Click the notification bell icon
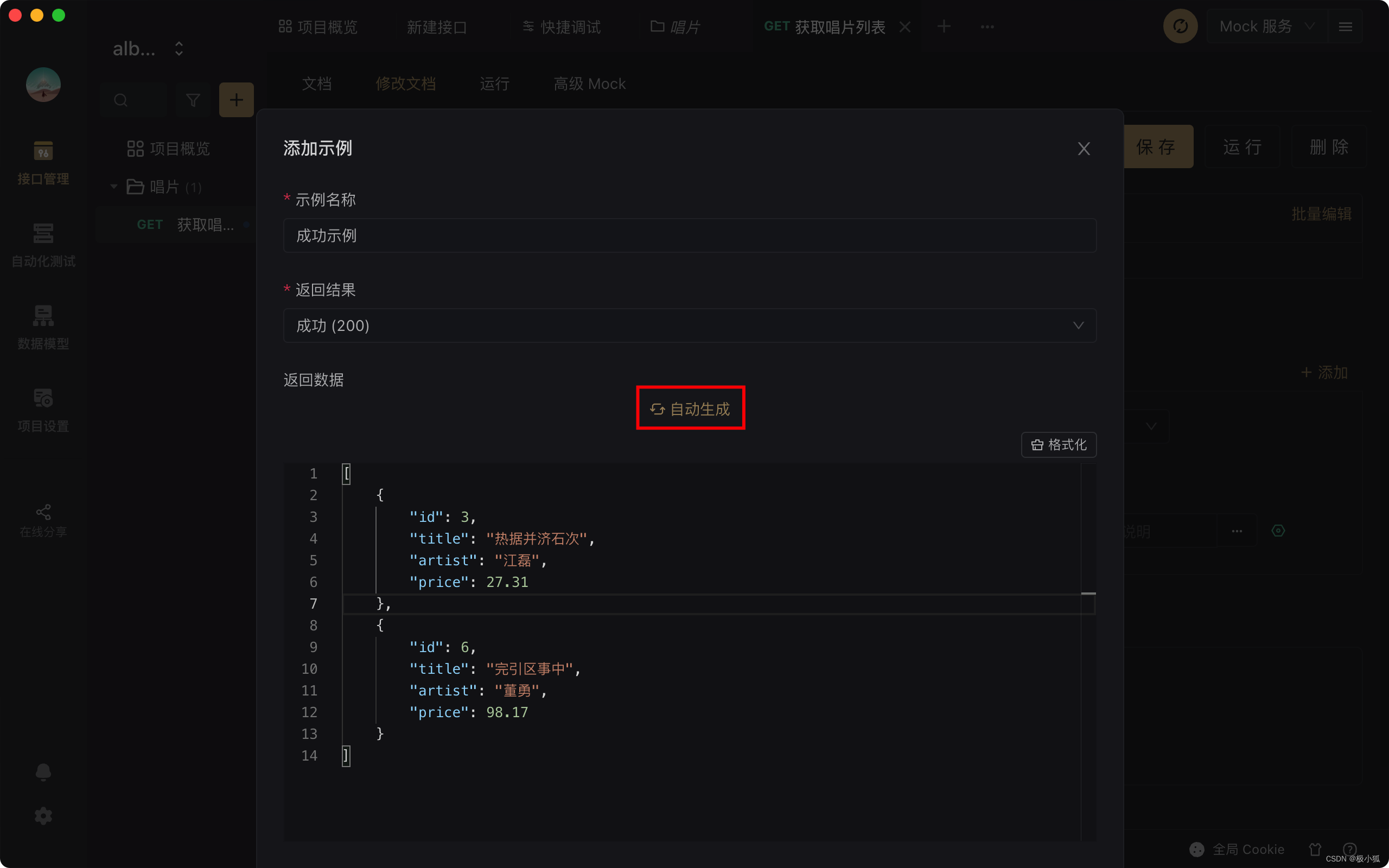1389x868 pixels. pos(43,772)
